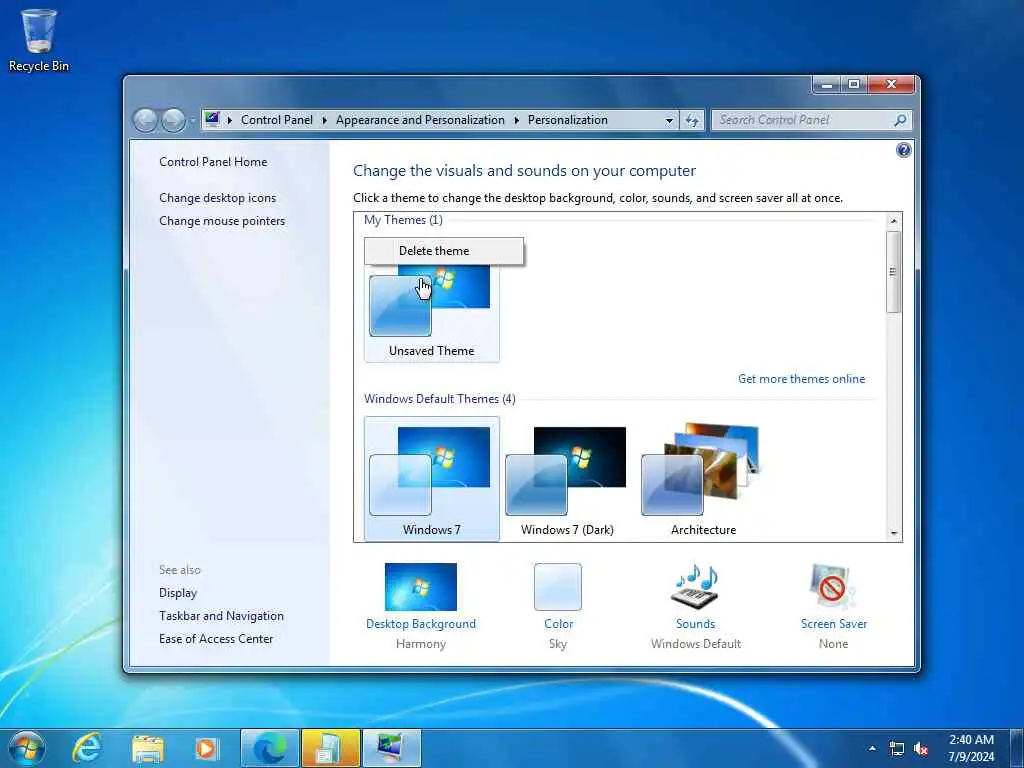Open the Sounds settings icon
This screenshot has width=1024, height=768.
(x=696, y=586)
